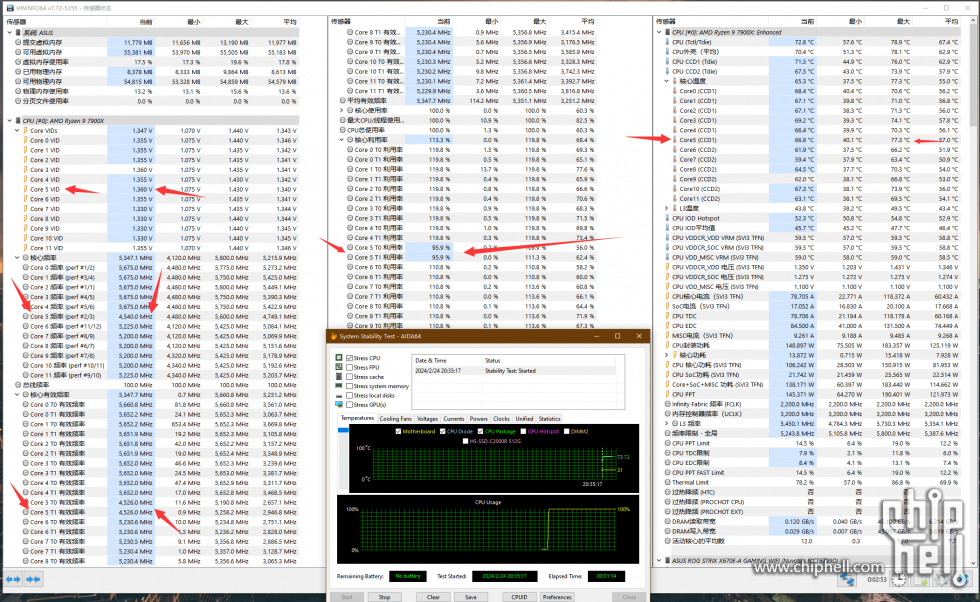Image resolution: width=980 pixels, height=602 pixels.
Task: Click the expand columns arrows button in HWiNFO
Action: [12, 579]
